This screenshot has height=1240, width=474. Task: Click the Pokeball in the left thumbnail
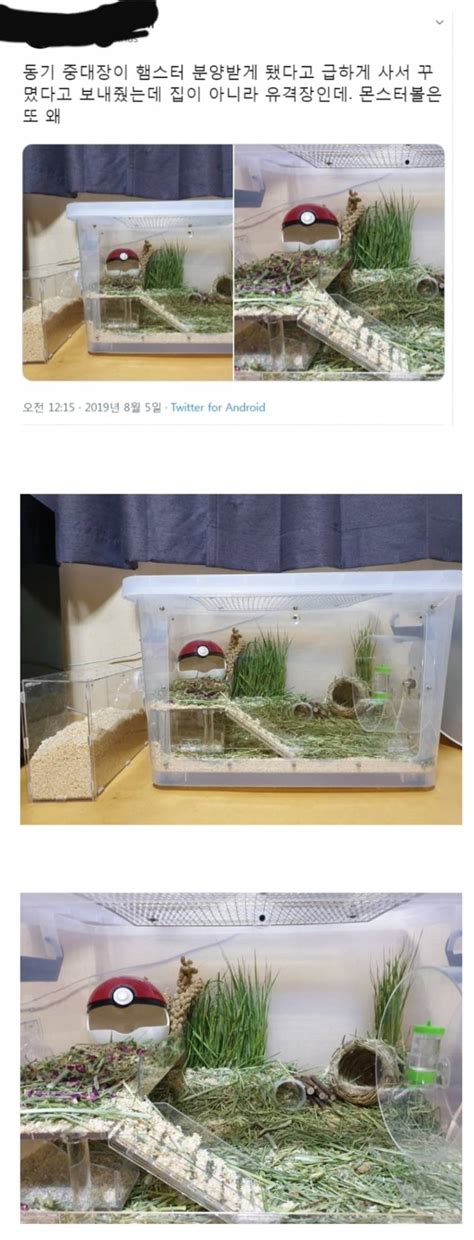click(x=122, y=261)
